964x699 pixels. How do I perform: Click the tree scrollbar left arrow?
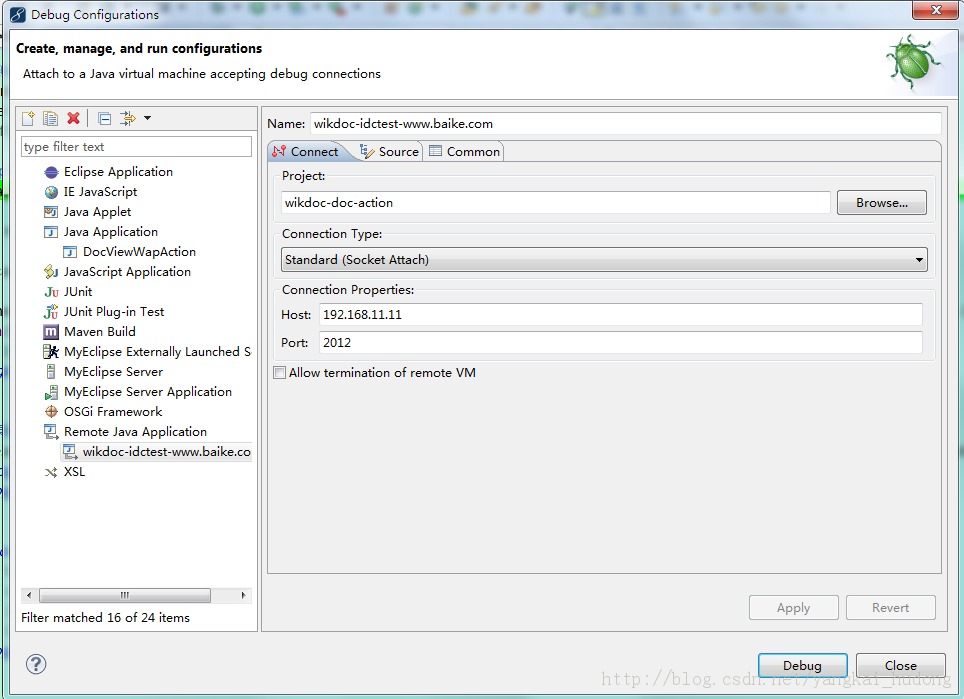coord(29,595)
